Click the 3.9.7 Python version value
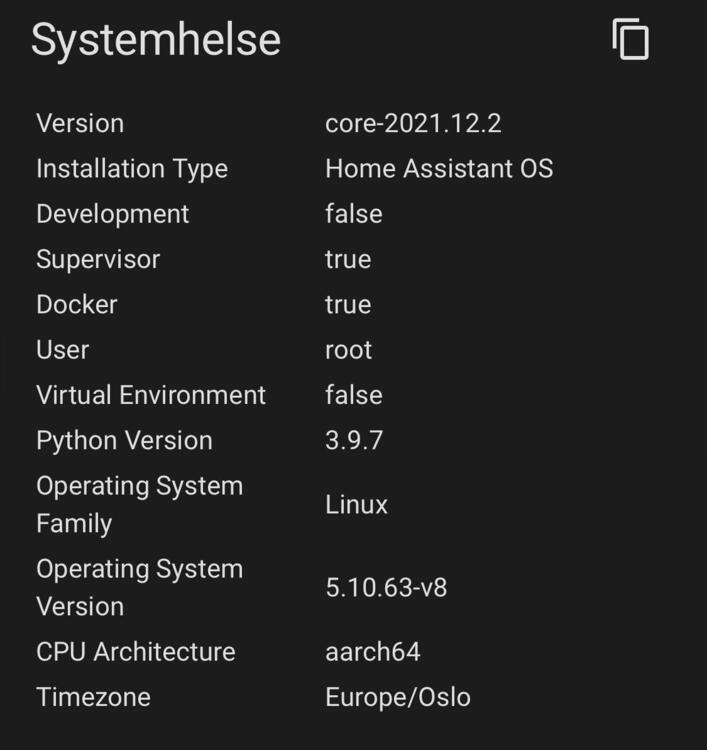Screen dimensions: 707x750 [353, 440]
